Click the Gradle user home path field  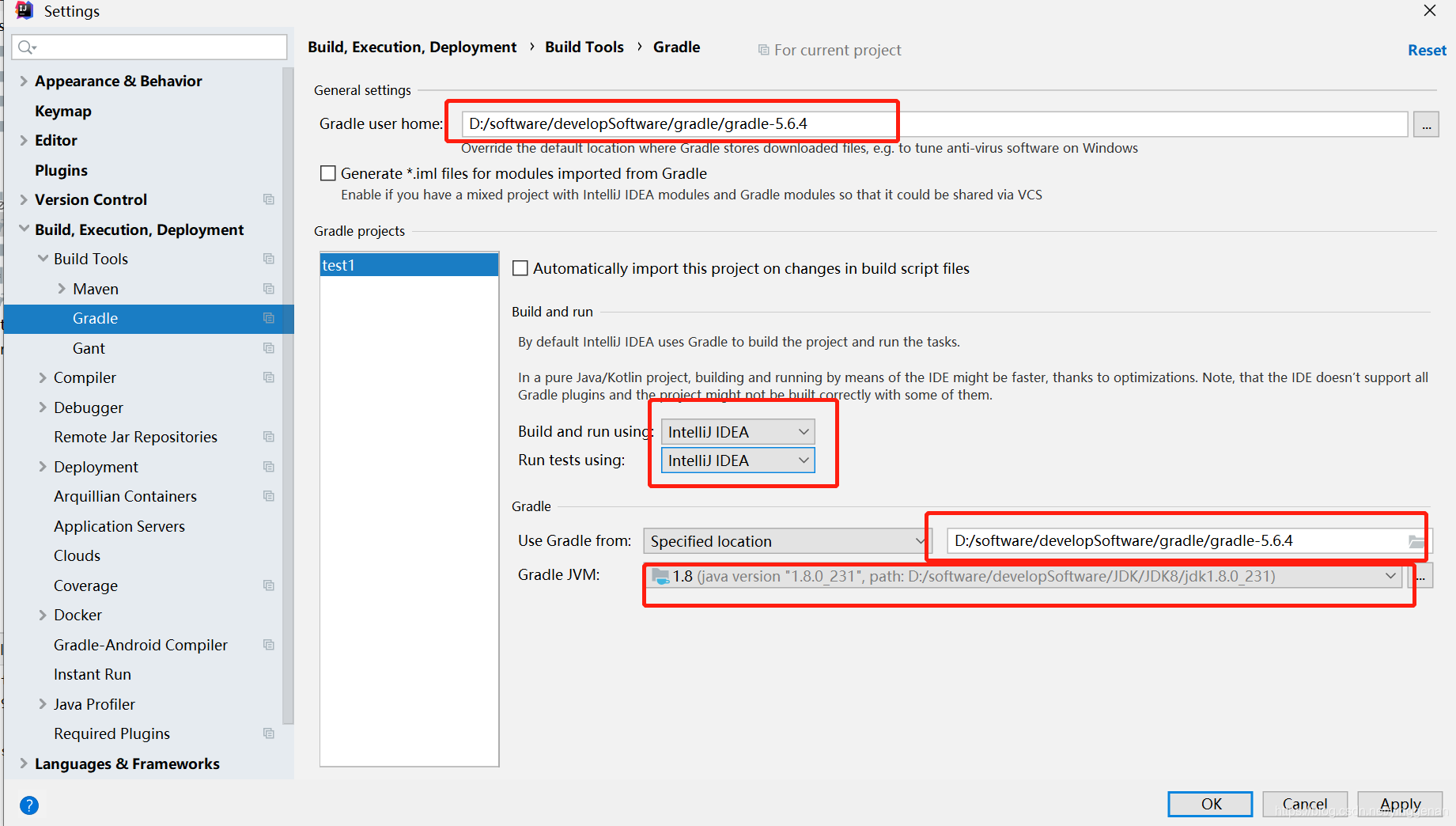[x=935, y=124]
